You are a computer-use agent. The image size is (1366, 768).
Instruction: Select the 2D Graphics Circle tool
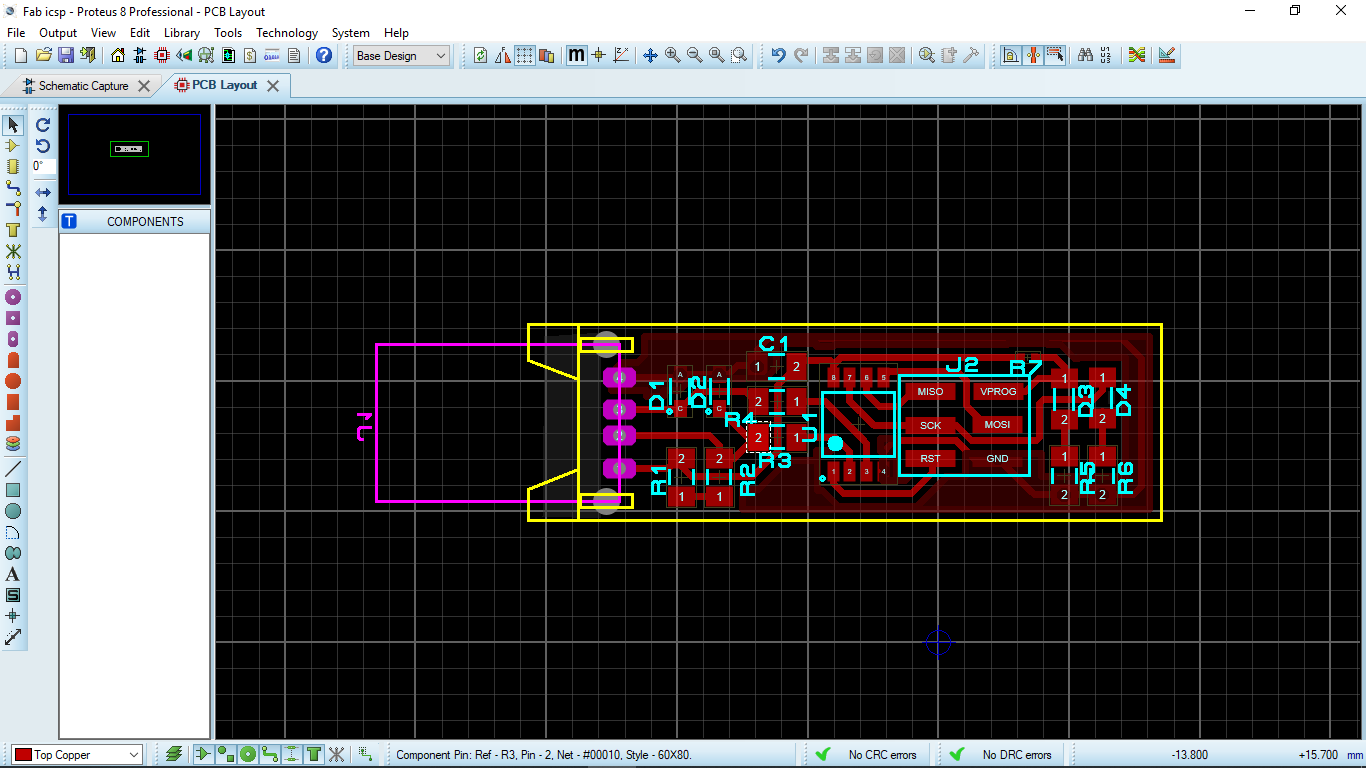click(x=13, y=511)
